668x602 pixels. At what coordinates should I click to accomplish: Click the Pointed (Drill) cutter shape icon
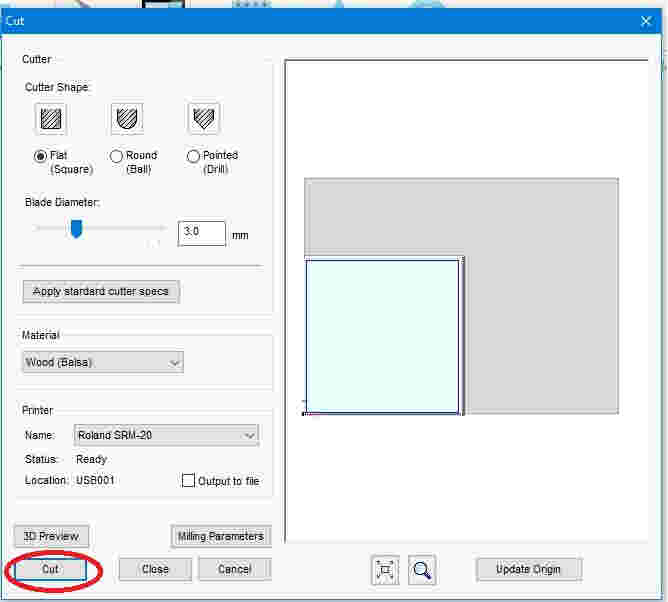204,118
